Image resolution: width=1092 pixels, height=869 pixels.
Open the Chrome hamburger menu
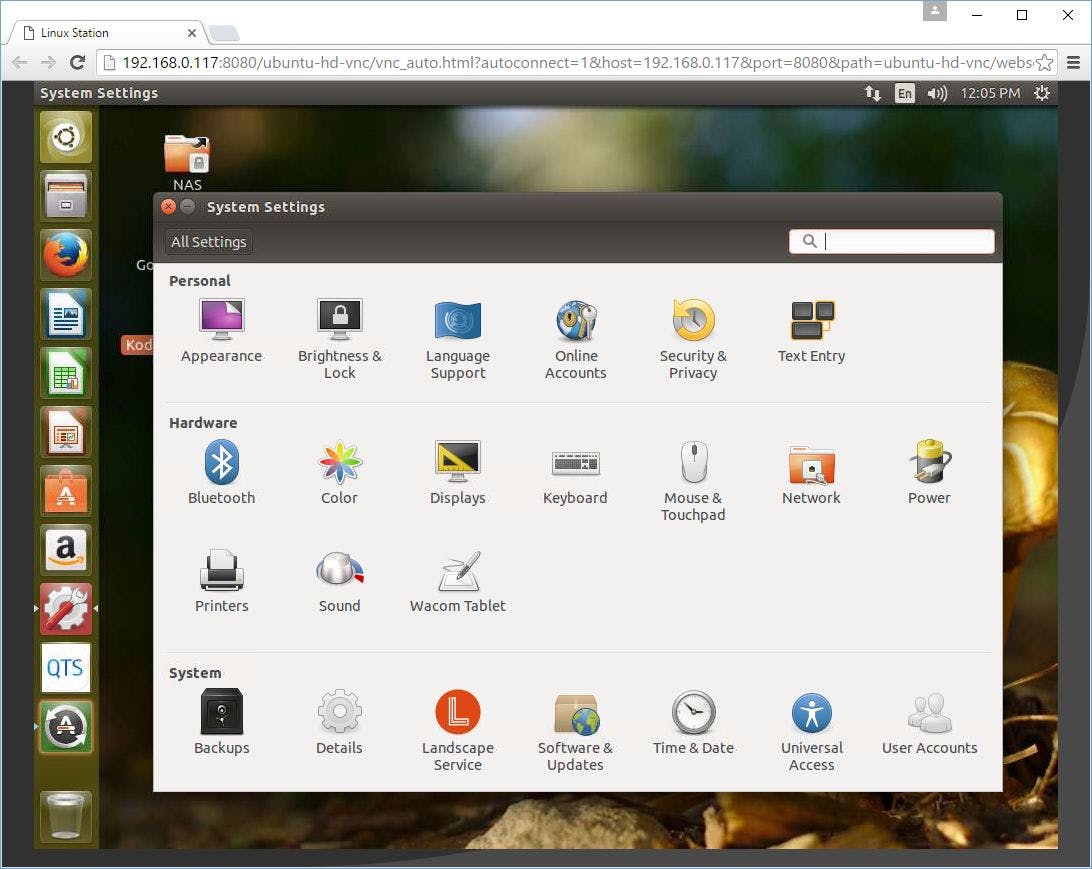[1073, 63]
